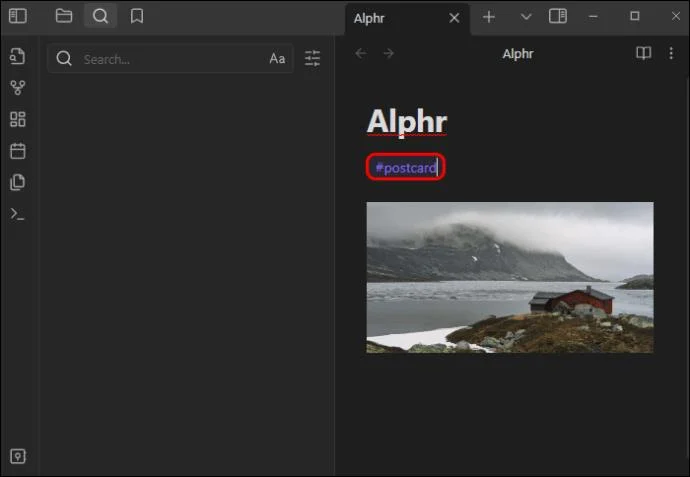Screen dimensions: 690x477
Task: Toggle the right sidebar icon
Action: point(558,16)
